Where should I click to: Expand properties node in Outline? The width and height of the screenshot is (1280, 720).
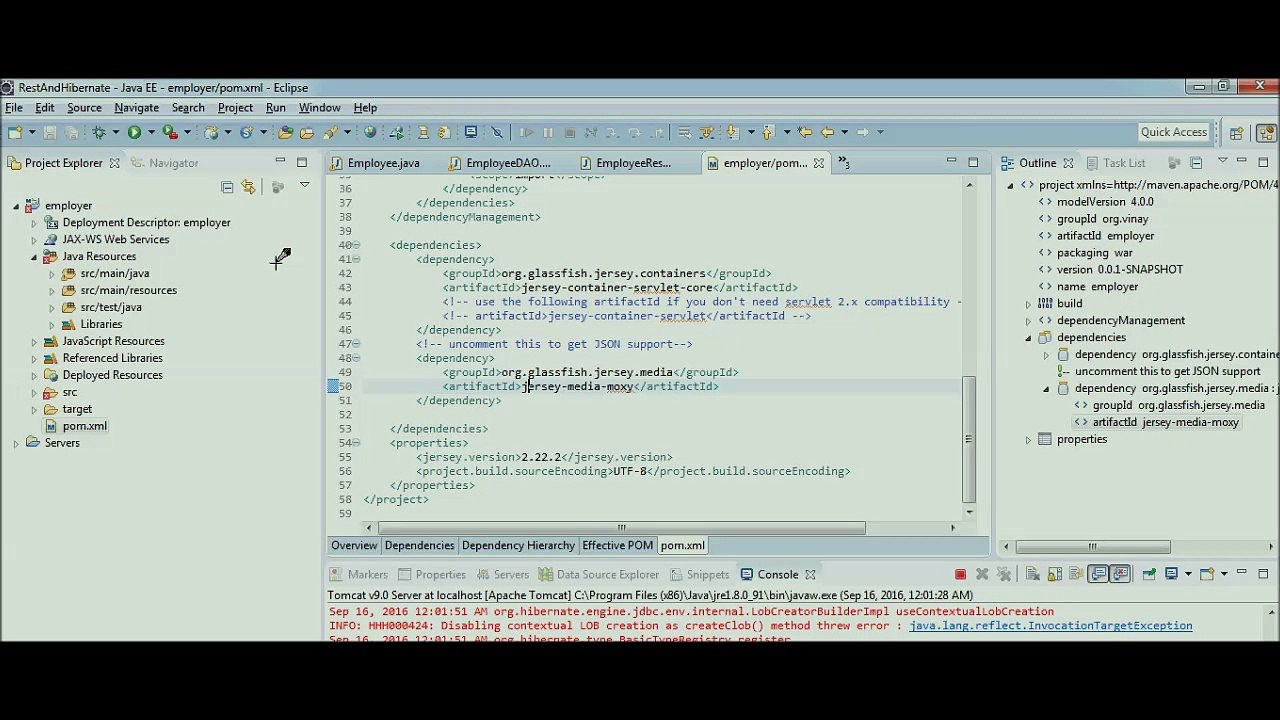tap(1028, 440)
